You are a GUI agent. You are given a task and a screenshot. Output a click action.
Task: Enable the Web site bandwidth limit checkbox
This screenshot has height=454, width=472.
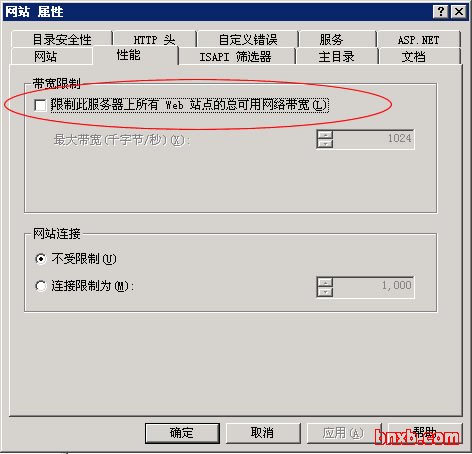point(40,106)
